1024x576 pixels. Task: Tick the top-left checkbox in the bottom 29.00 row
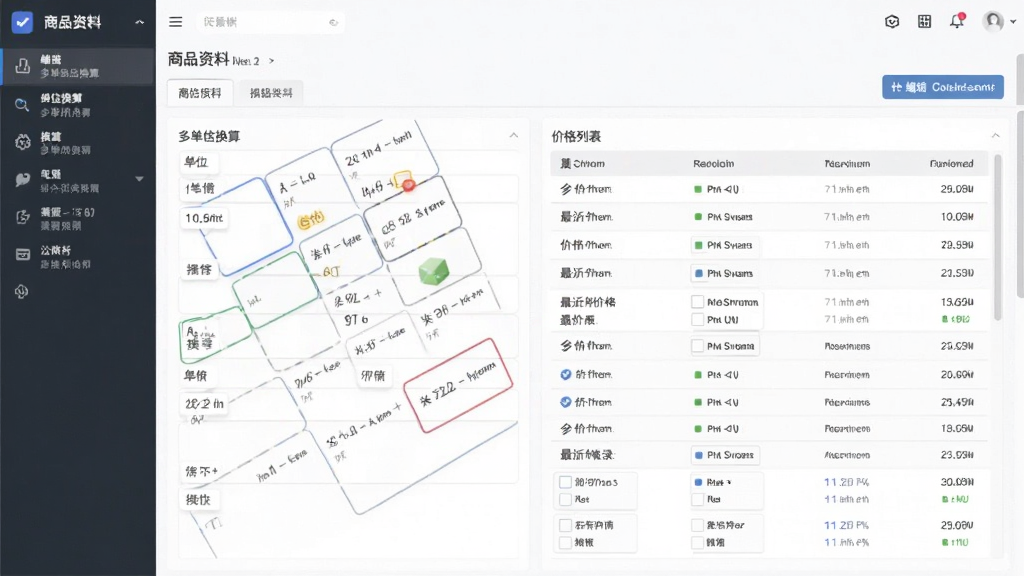[x=566, y=525]
